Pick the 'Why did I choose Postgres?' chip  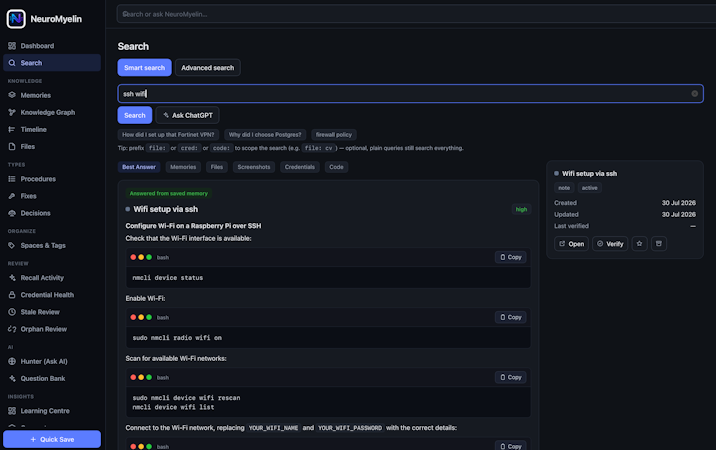pos(265,135)
